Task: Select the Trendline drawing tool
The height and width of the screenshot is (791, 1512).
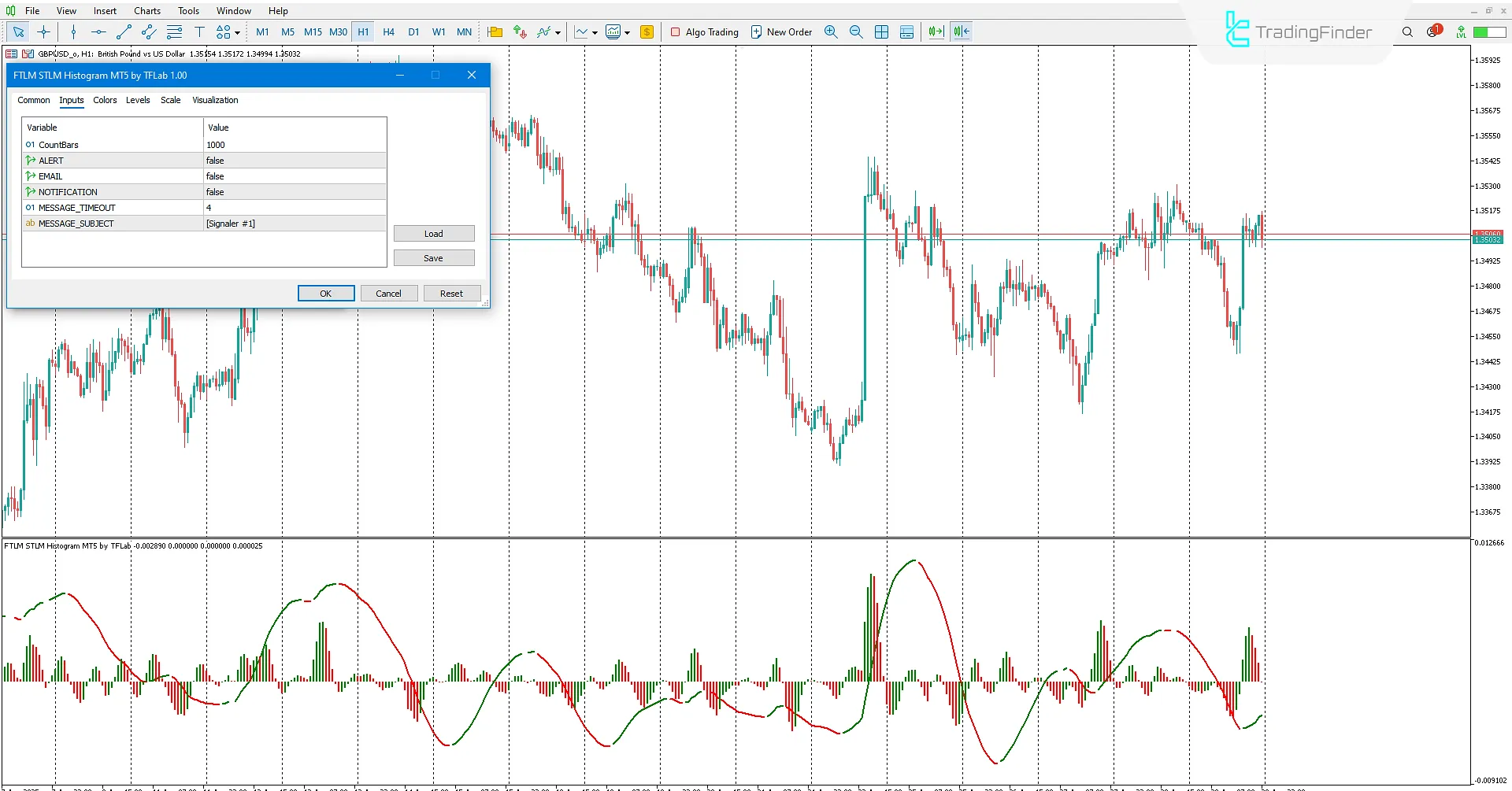Action: click(124, 32)
